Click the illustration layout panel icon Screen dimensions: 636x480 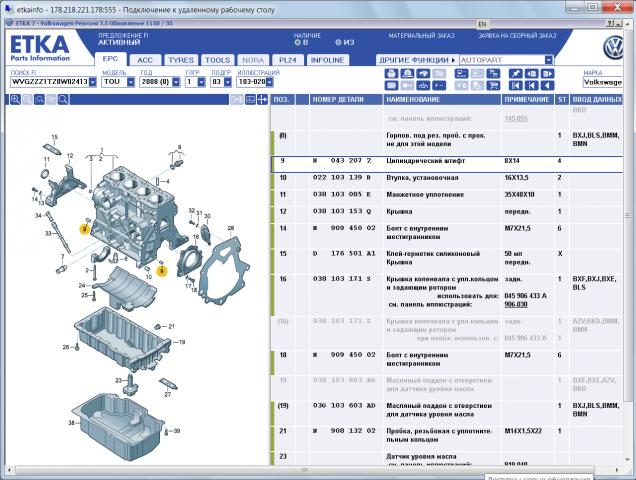250,99
